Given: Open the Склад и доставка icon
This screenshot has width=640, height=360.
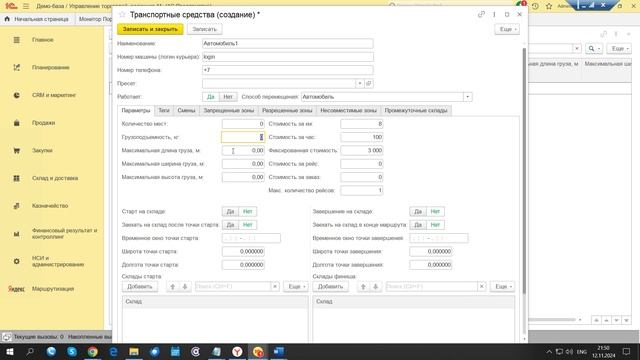Looking at the screenshot, I should coord(16,178).
